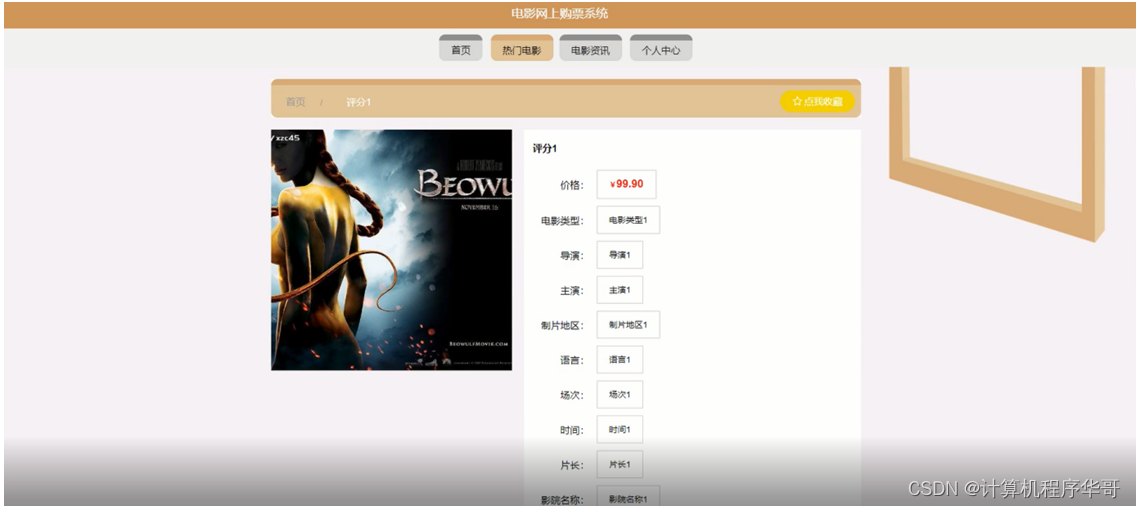Click the 语言1 value box
Screen dimensions: 1136x508
619,359
